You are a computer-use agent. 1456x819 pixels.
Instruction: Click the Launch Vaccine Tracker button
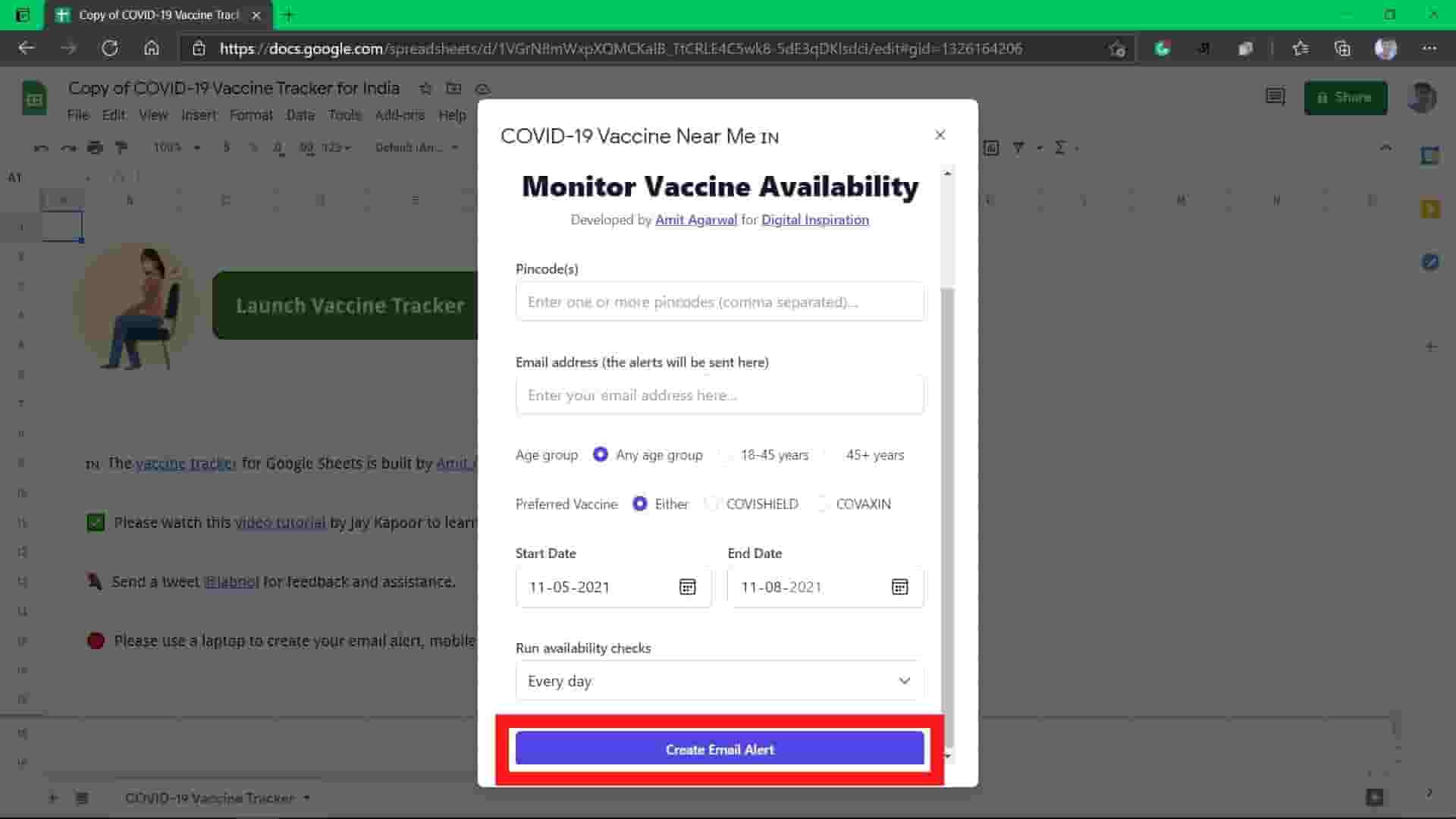pos(345,306)
